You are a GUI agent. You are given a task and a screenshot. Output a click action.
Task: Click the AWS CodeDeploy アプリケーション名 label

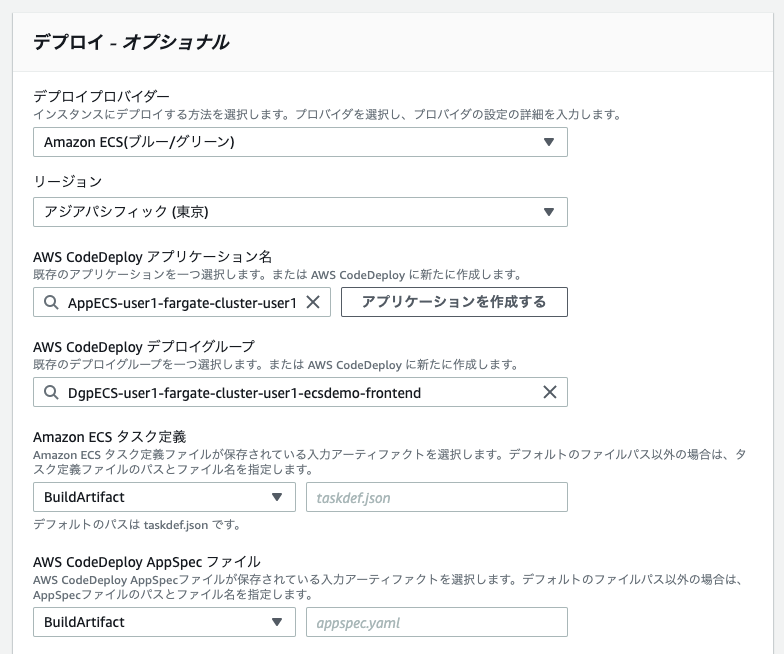pos(152,257)
